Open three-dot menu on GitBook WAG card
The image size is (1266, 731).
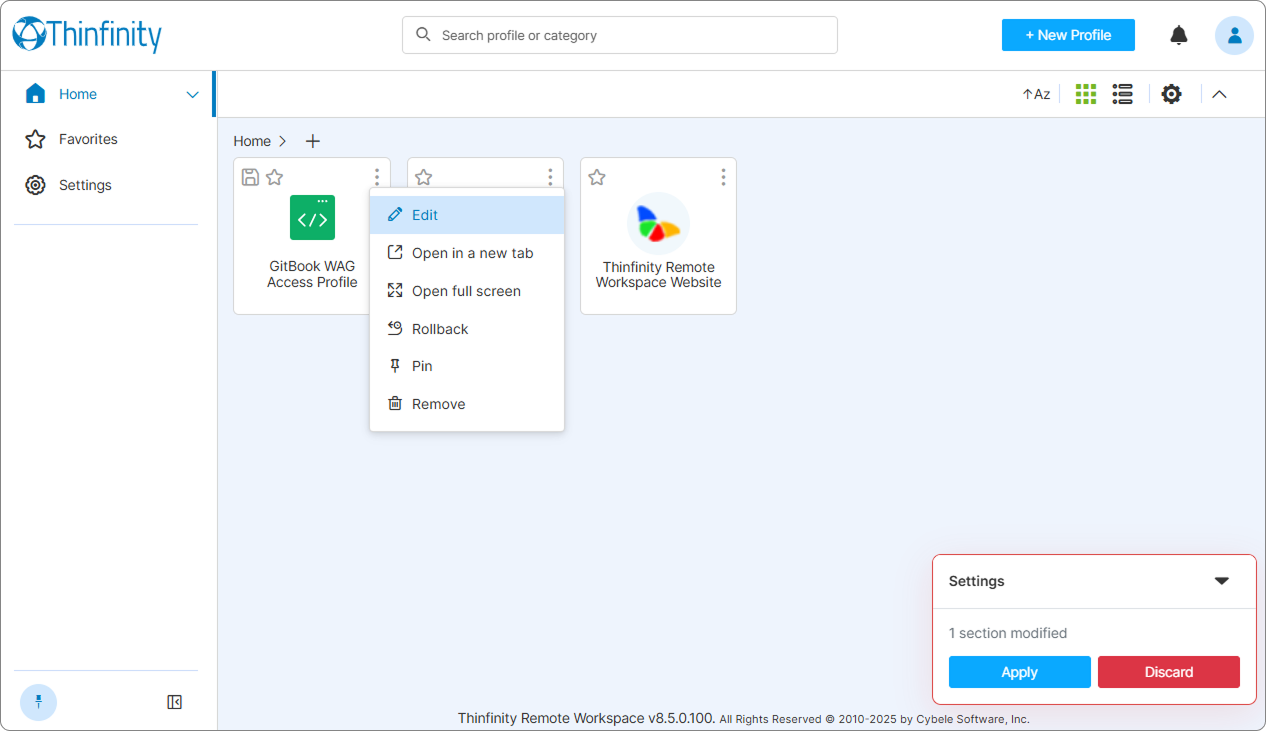pyautogui.click(x=377, y=177)
